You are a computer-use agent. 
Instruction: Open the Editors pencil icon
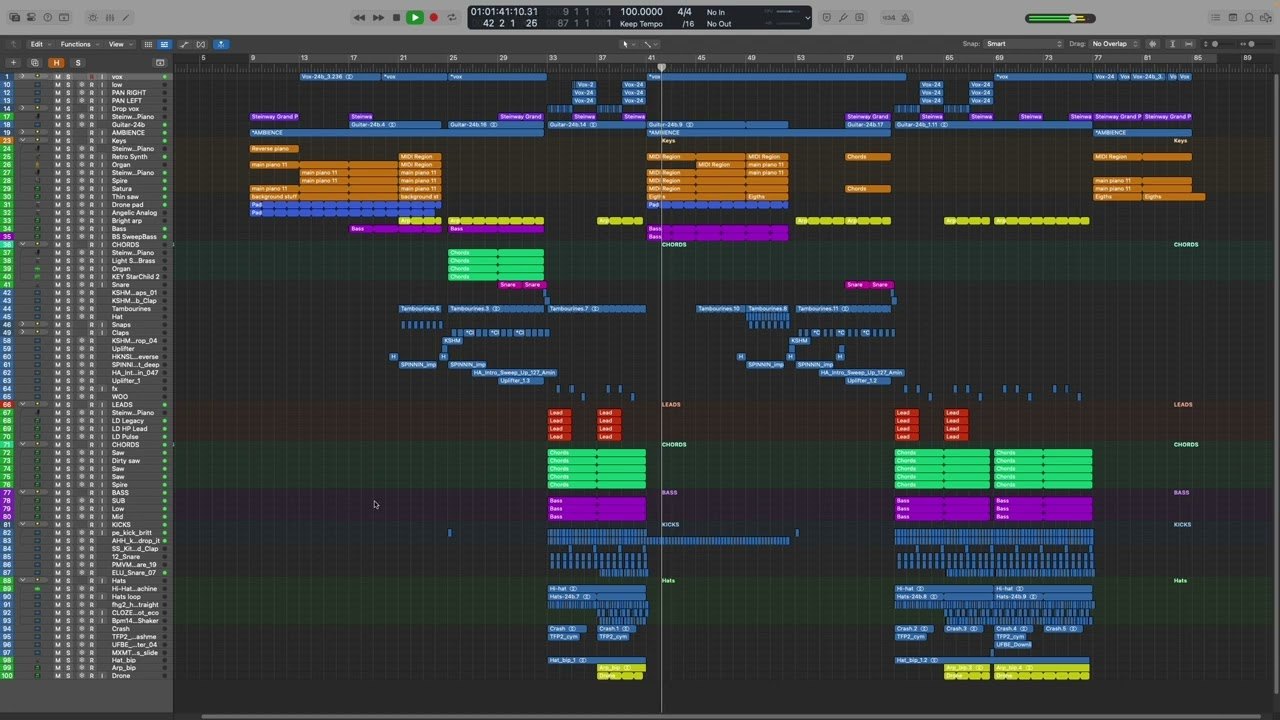point(127,17)
